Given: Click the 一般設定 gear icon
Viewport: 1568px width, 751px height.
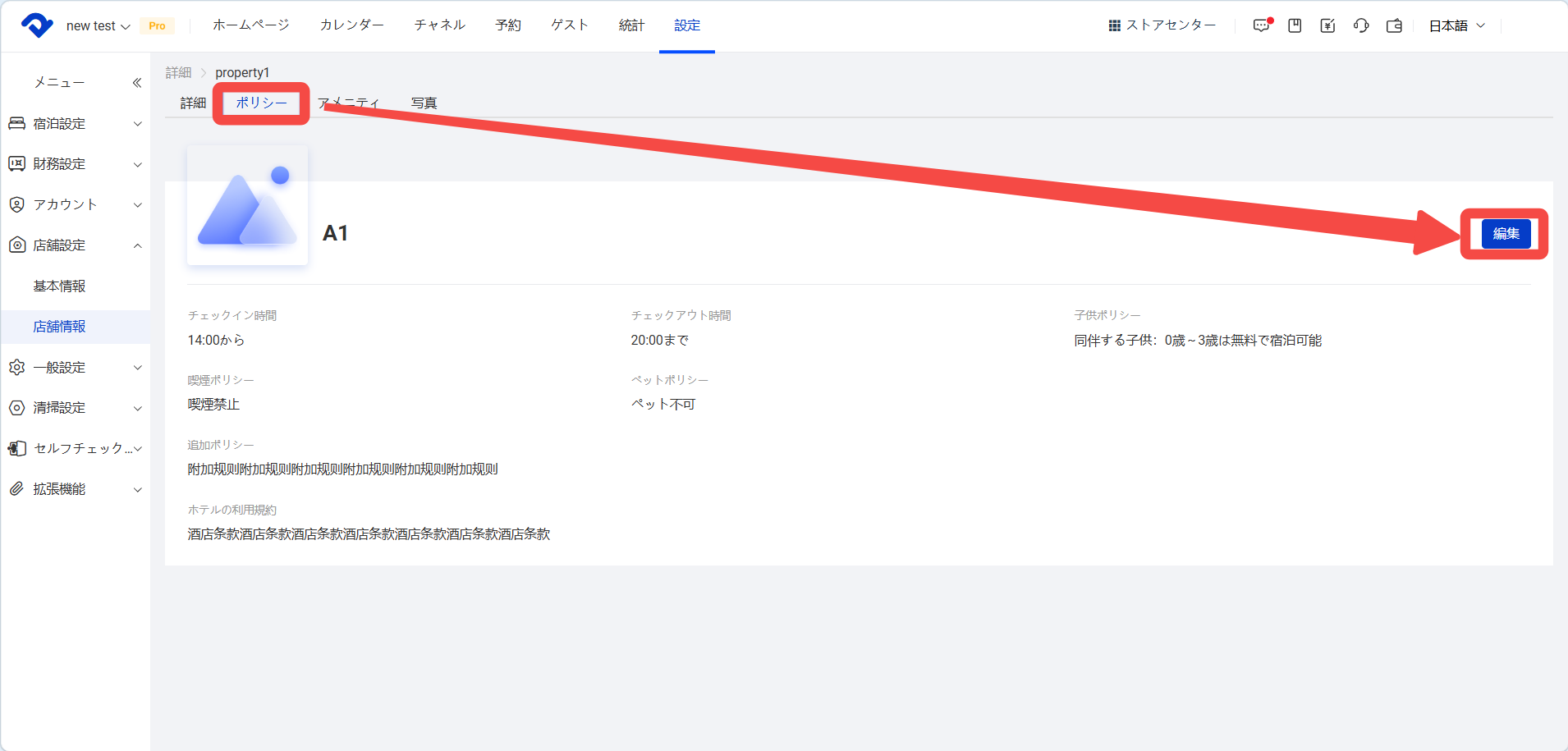Looking at the screenshot, I should (x=16, y=367).
